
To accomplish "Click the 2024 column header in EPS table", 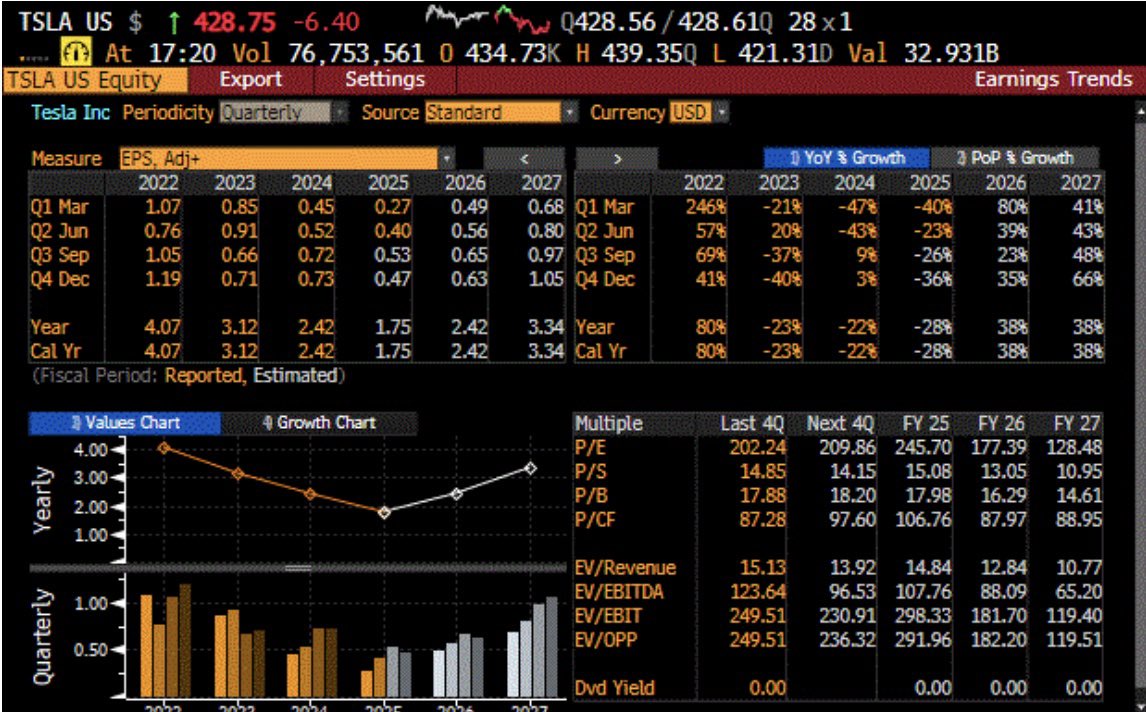I will 311,183.
